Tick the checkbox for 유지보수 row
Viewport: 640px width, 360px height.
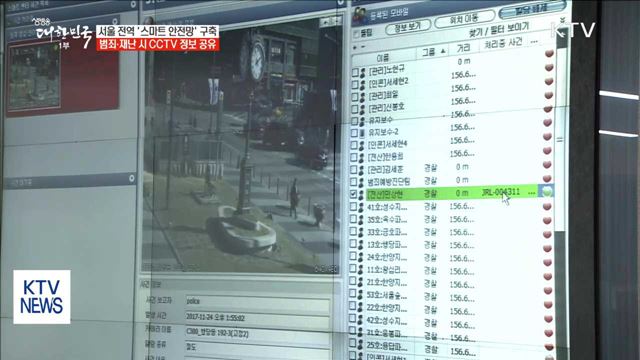[x=354, y=121]
